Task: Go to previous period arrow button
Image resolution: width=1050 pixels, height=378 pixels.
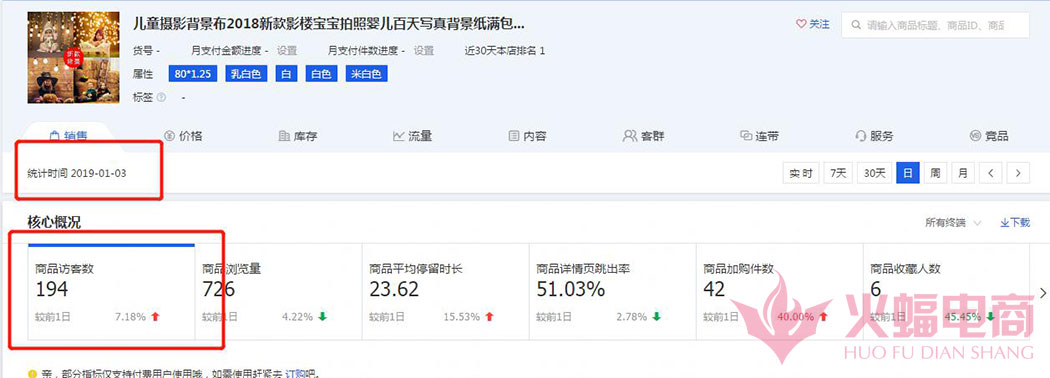Action: (x=990, y=173)
